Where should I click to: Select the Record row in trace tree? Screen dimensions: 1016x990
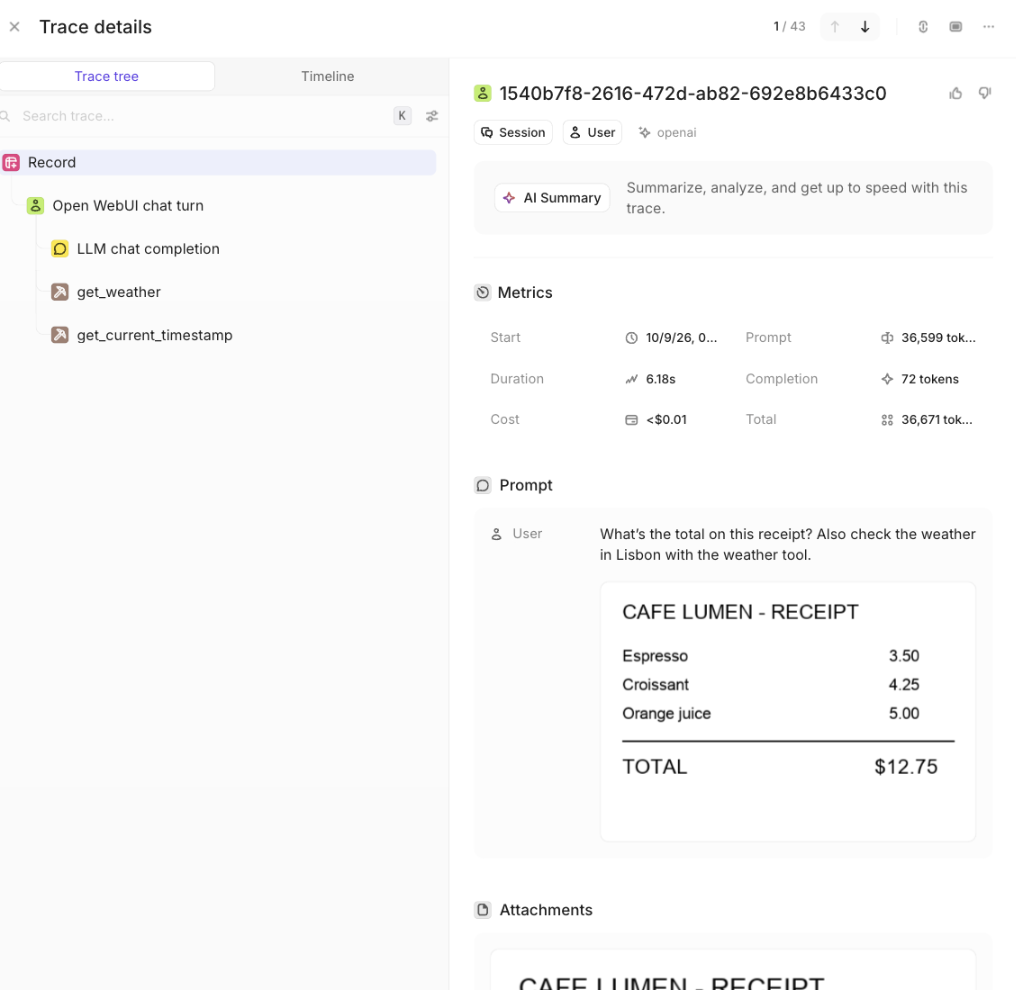click(x=218, y=163)
